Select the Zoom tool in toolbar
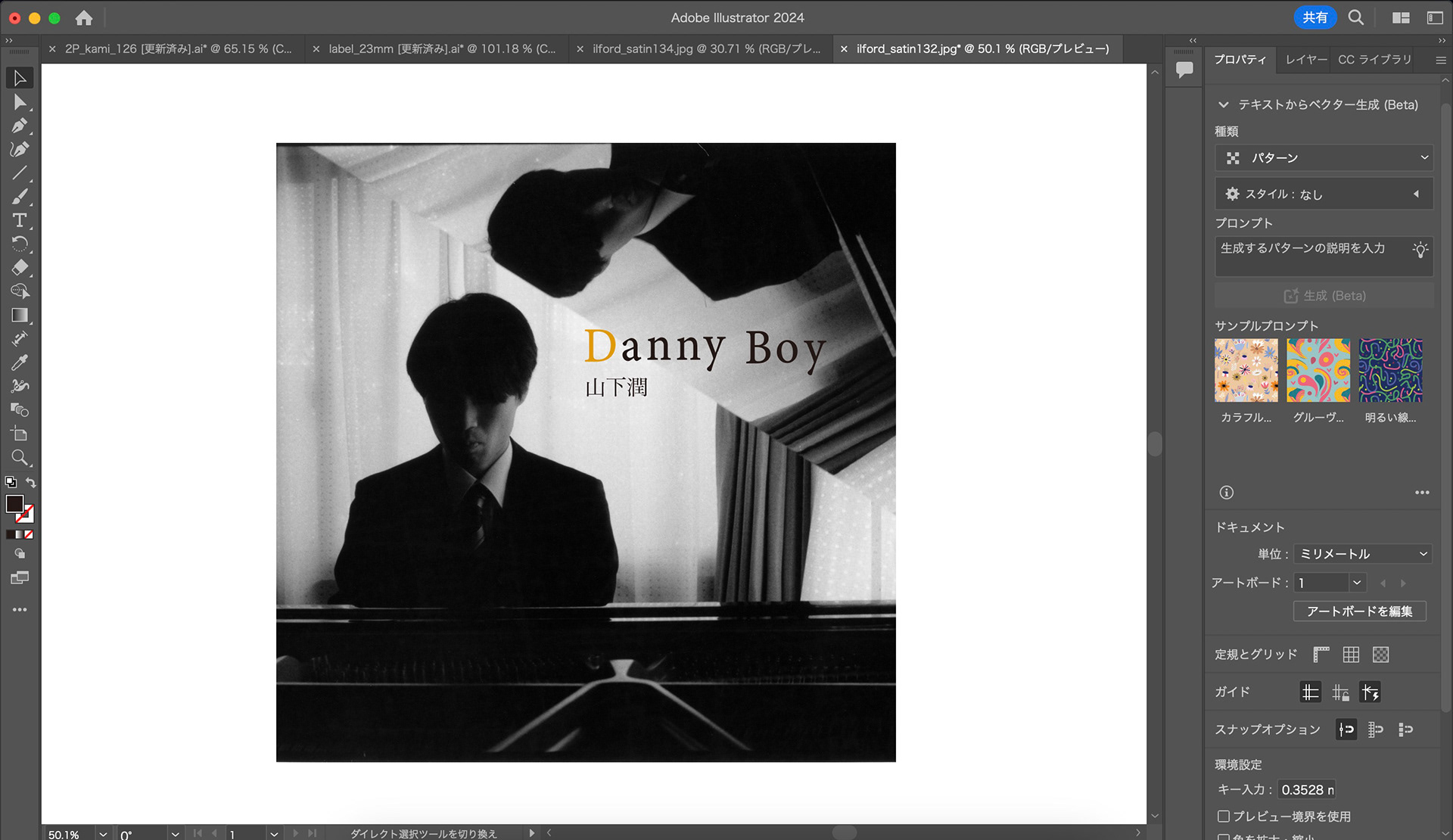The height and width of the screenshot is (840, 1453). [x=20, y=457]
